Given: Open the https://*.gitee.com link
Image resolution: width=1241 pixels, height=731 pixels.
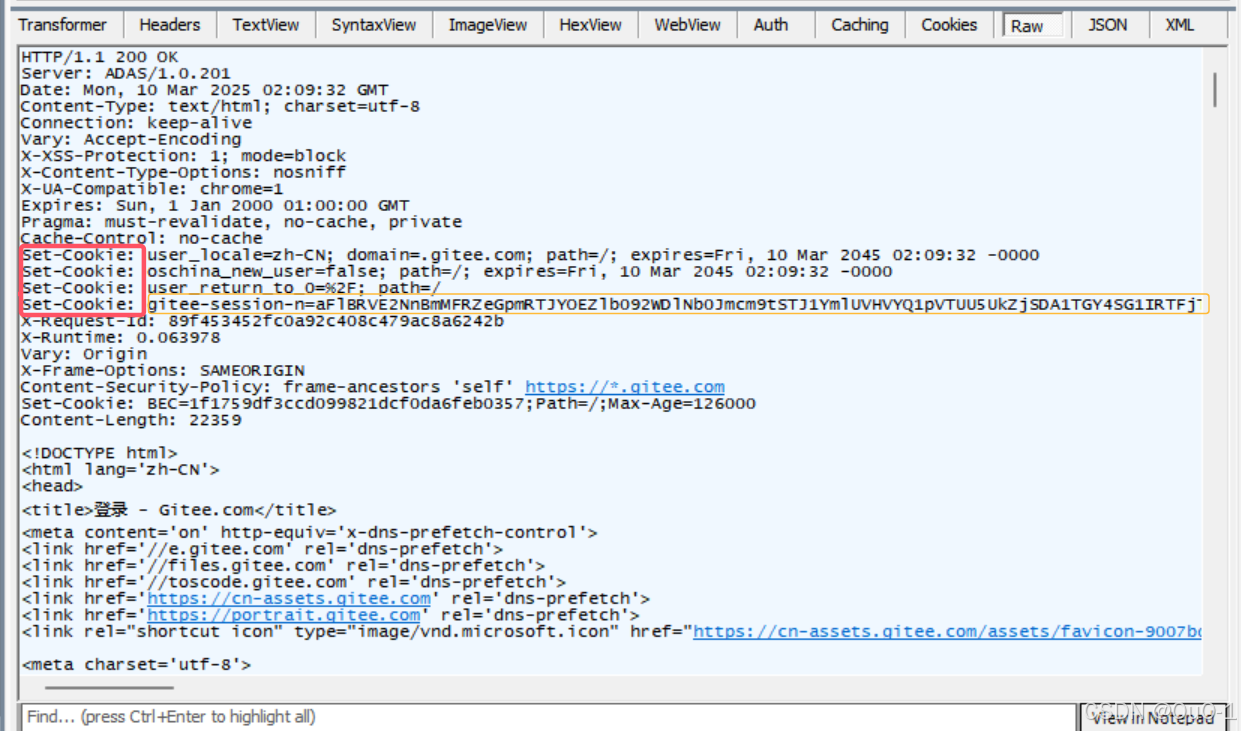Looking at the screenshot, I should click(625, 387).
